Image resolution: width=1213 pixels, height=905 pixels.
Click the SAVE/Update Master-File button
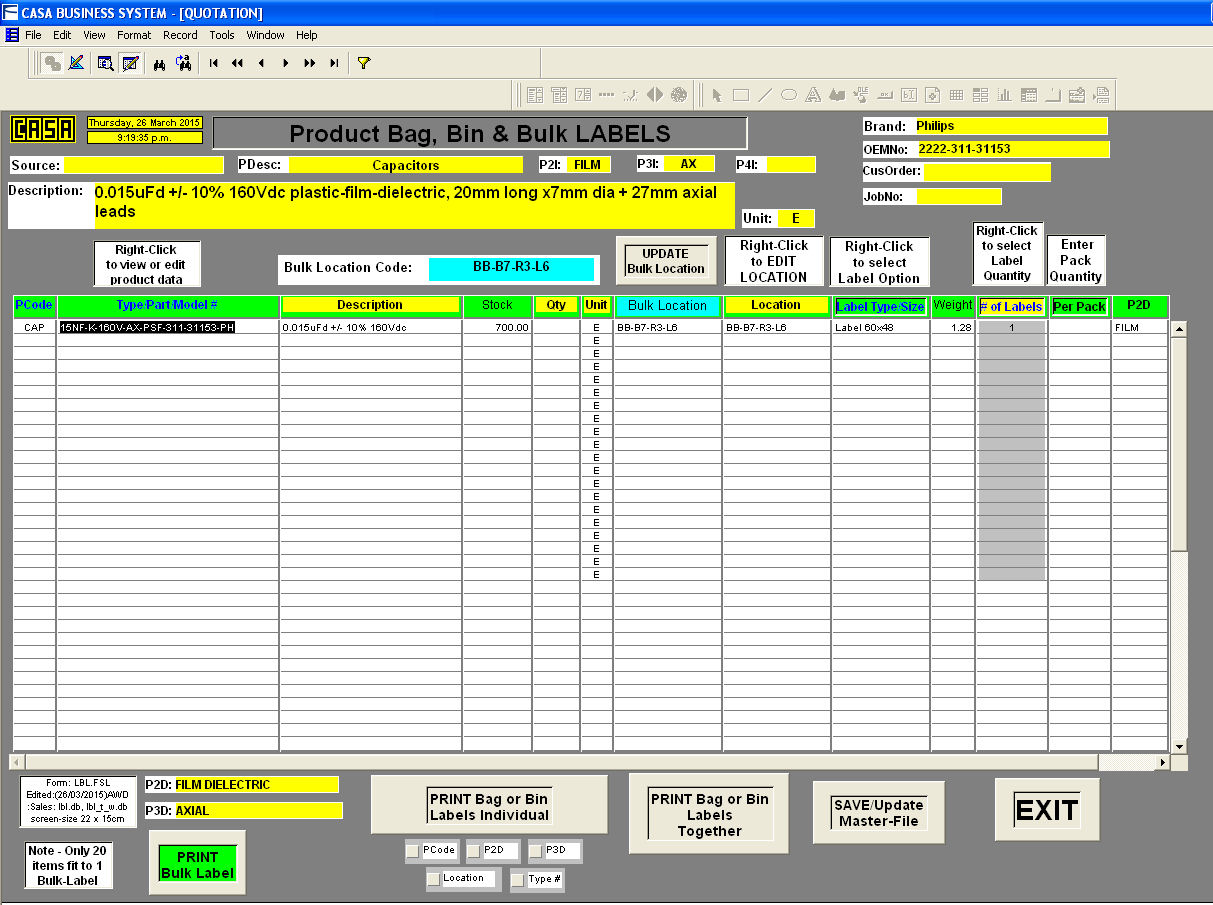click(879, 813)
